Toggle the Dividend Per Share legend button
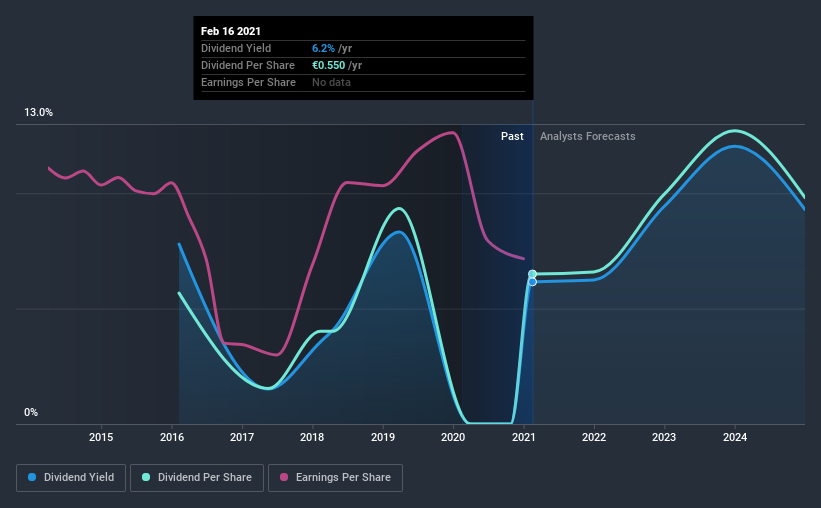The image size is (821, 508). [197, 478]
